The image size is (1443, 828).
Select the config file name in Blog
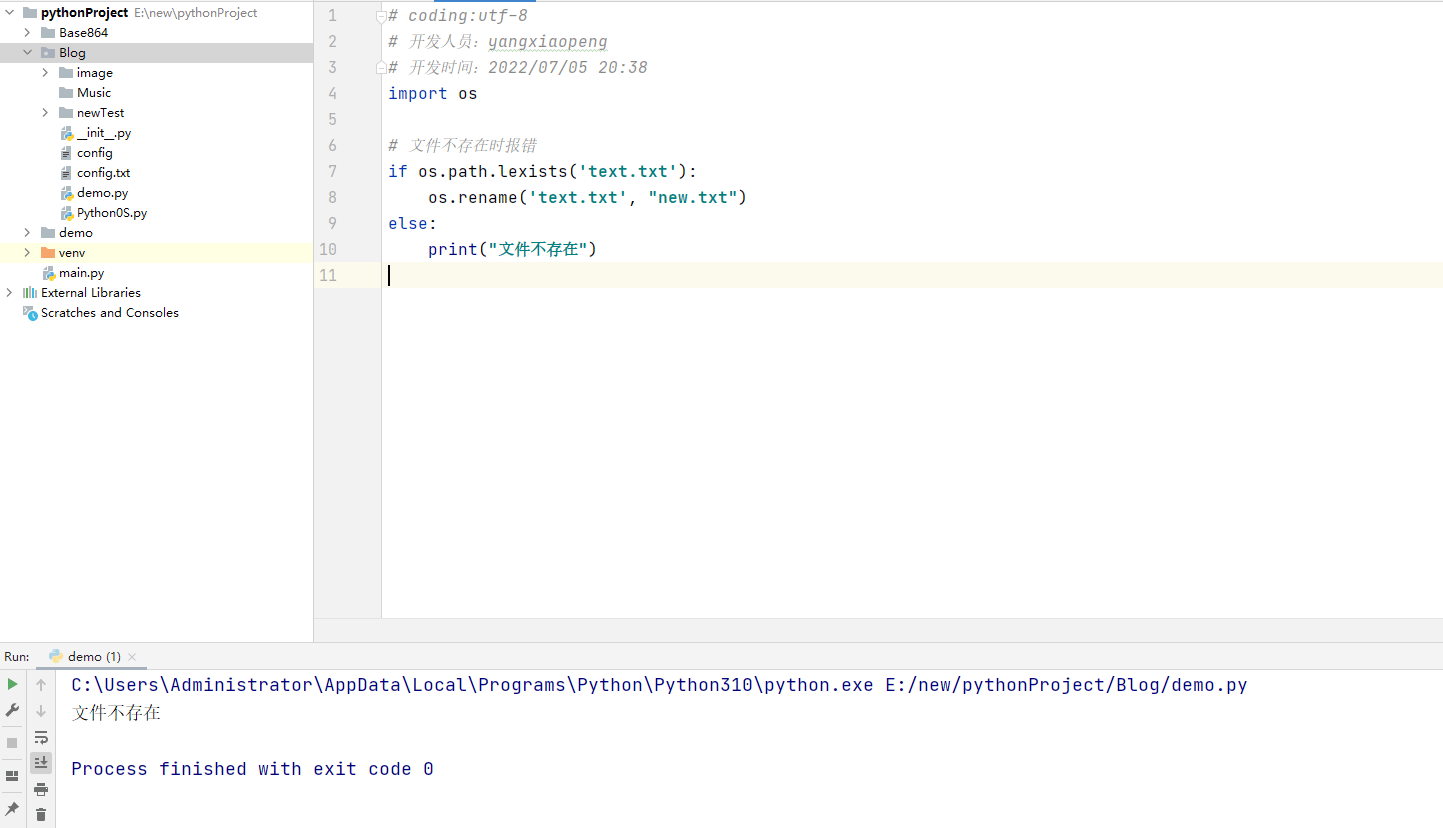point(95,153)
